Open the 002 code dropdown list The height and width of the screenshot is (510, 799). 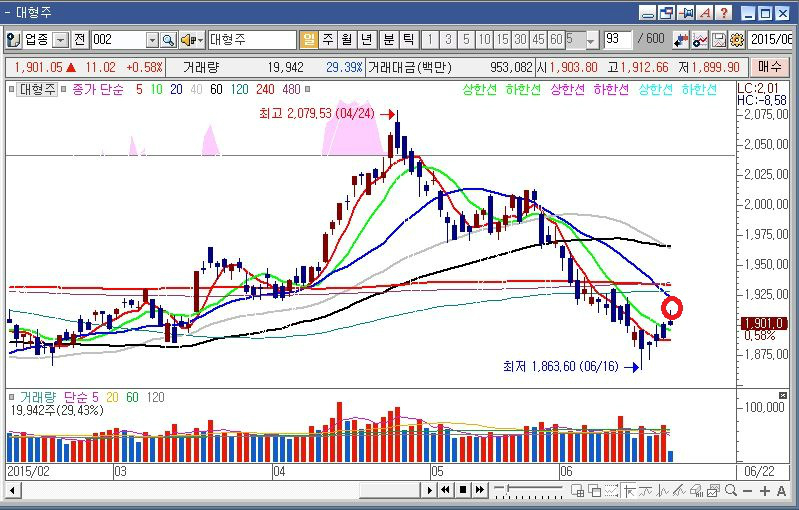point(153,40)
